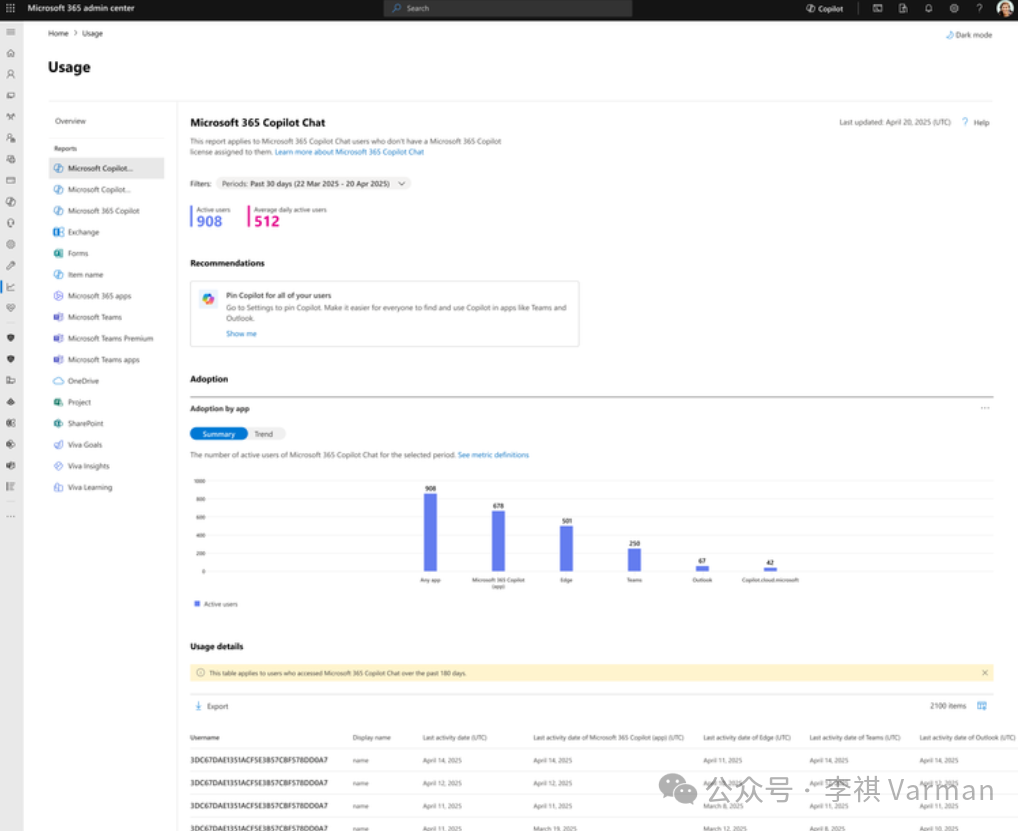Open the Viva Goals report

(x=84, y=445)
